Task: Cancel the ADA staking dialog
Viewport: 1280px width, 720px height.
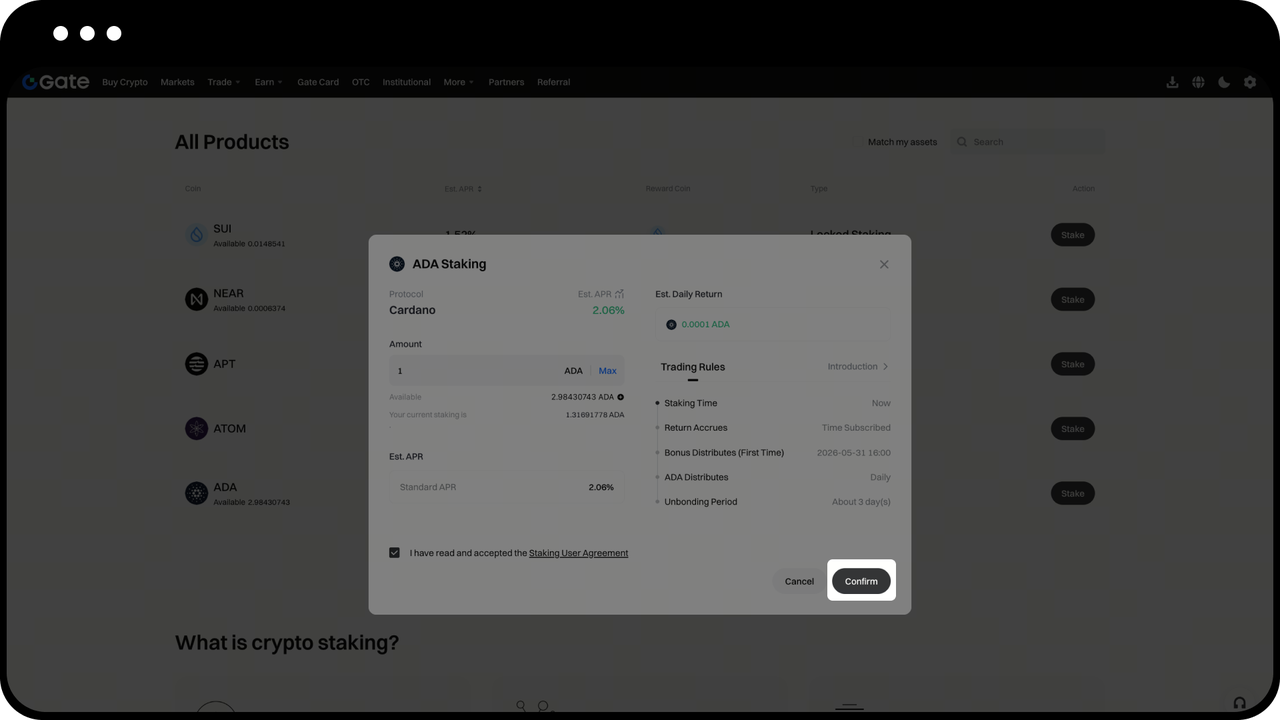Action: 799,581
